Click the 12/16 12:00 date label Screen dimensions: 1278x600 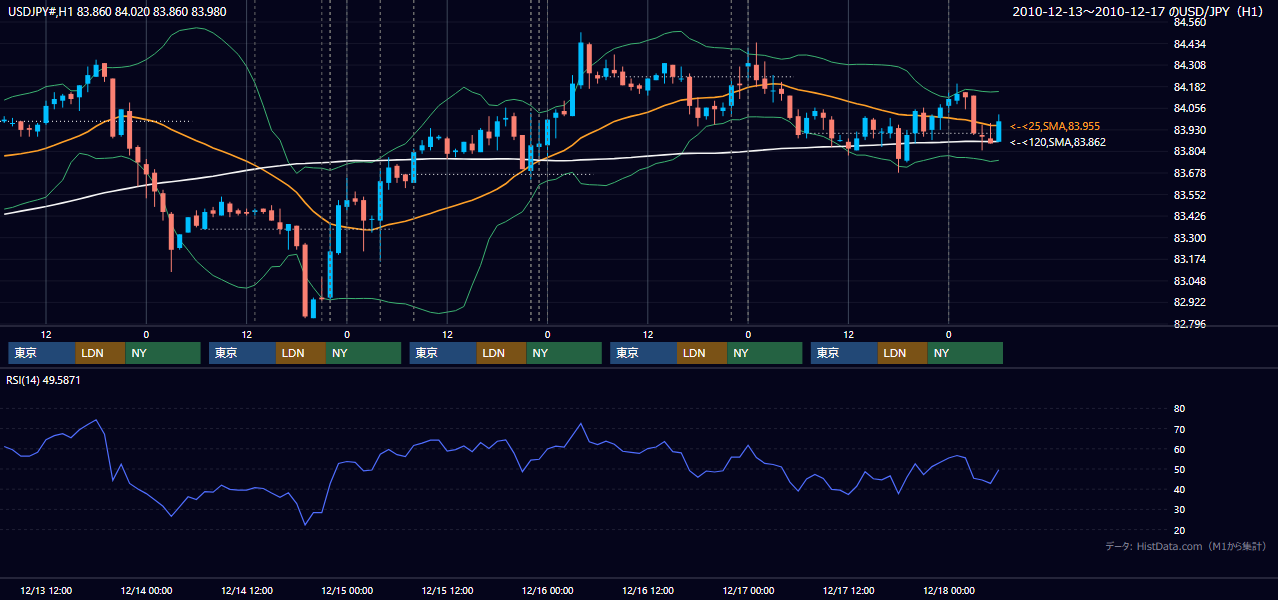coord(648,590)
